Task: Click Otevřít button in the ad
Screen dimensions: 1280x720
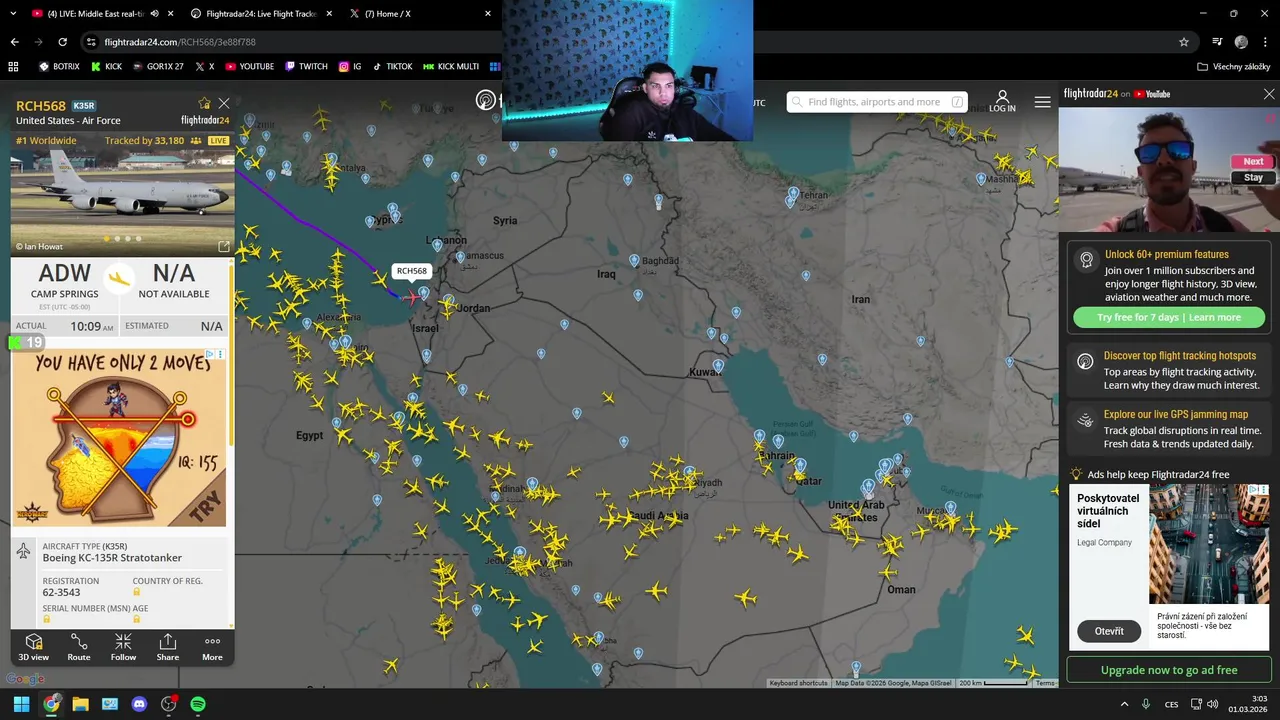Action: (x=1109, y=631)
